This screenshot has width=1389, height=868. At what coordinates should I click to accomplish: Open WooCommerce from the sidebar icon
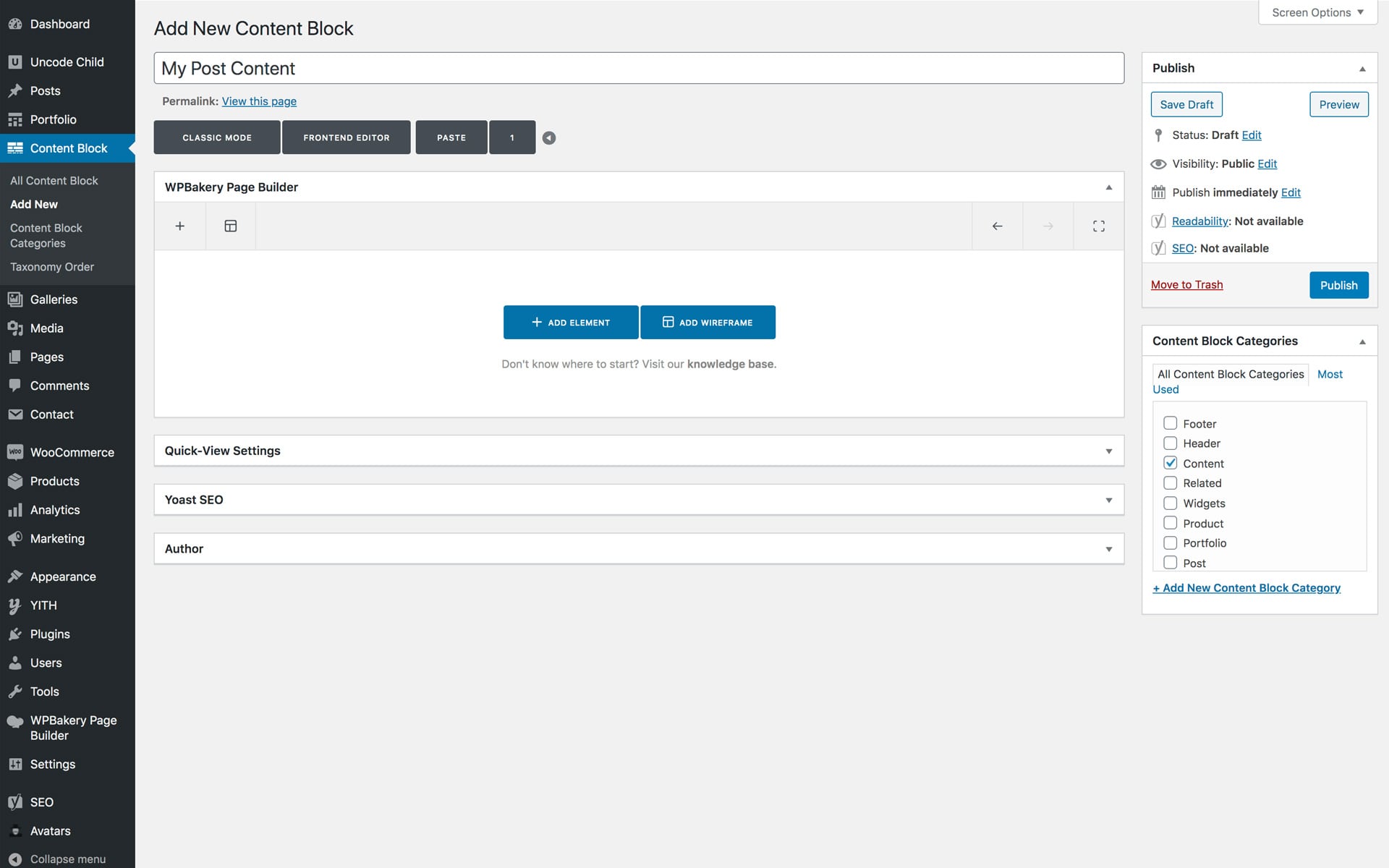tap(15, 452)
